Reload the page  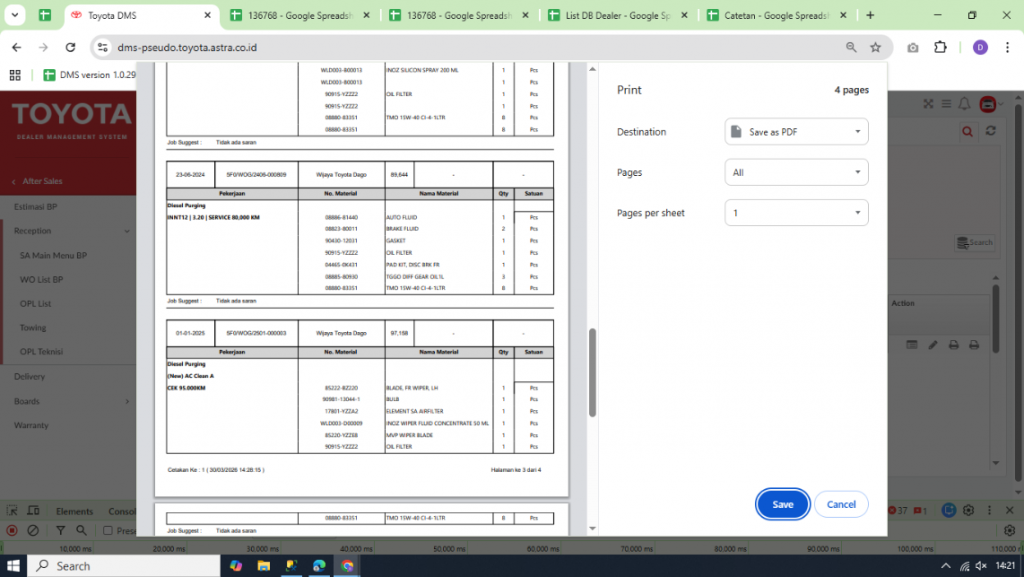coord(70,47)
